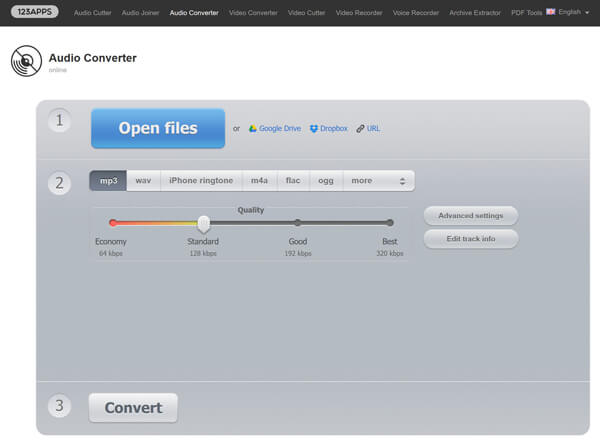
Task: Select the iPhone ringtone format
Action: point(201,181)
